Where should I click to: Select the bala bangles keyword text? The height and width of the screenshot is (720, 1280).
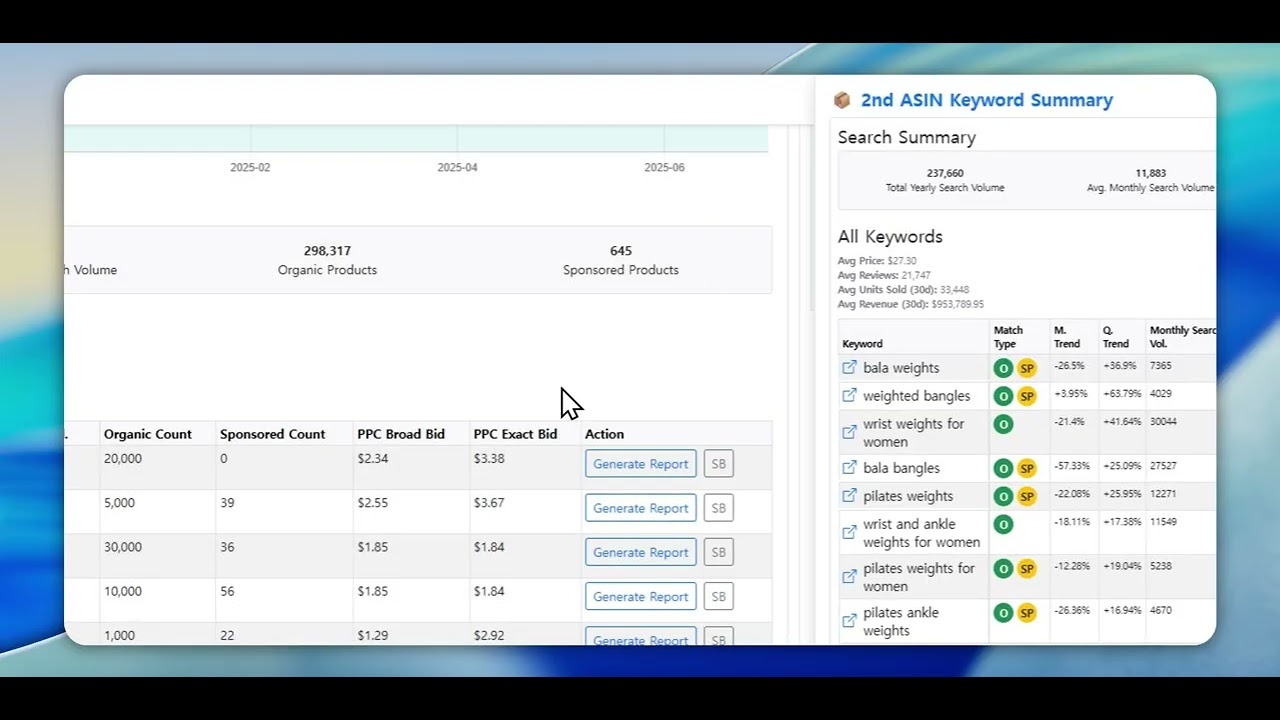[x=901, y=468]
